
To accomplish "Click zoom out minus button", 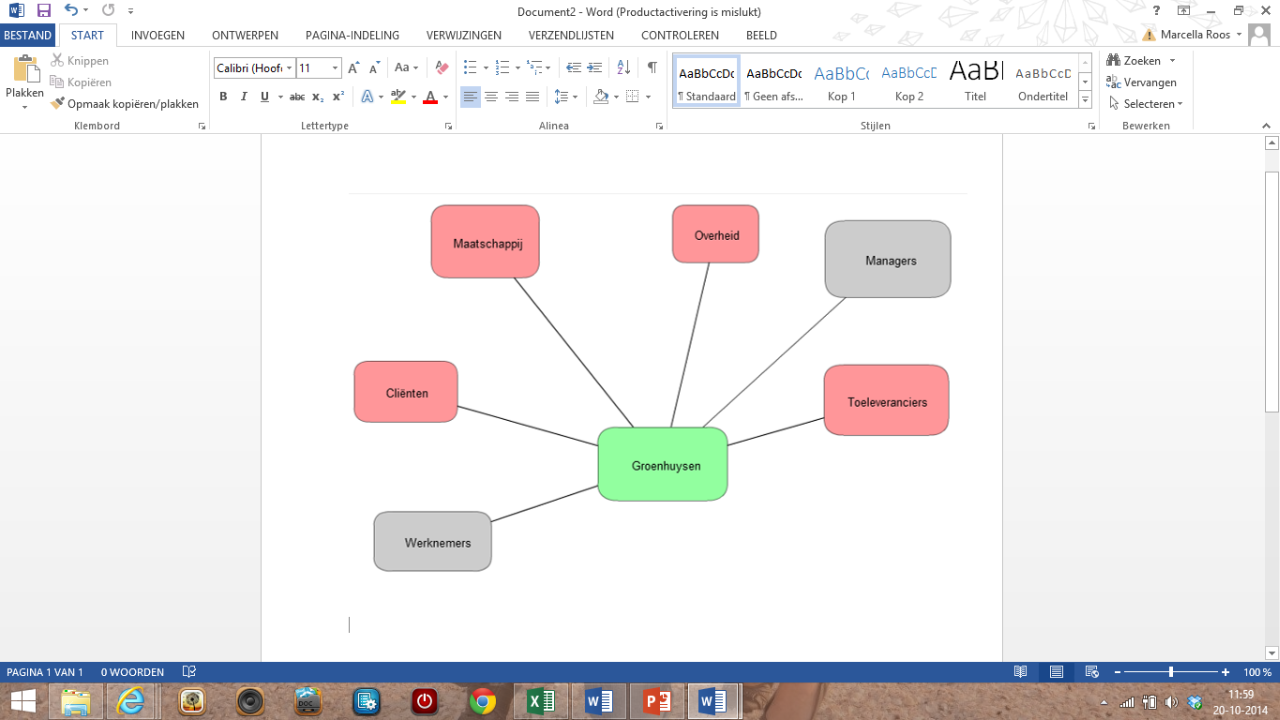I will pos(1117,672).
